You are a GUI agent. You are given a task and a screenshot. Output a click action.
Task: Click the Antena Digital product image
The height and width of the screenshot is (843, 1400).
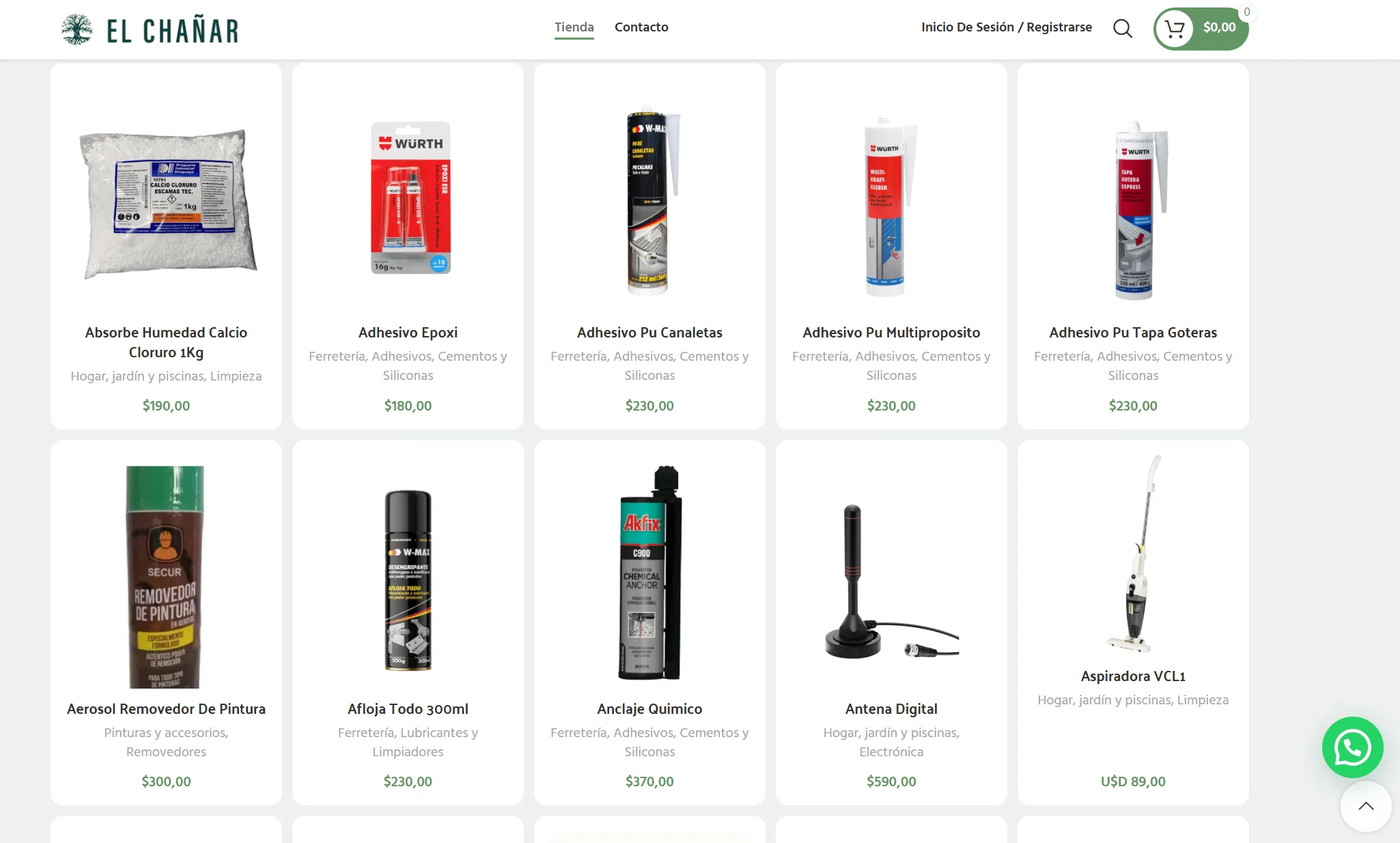pos(891,581)
